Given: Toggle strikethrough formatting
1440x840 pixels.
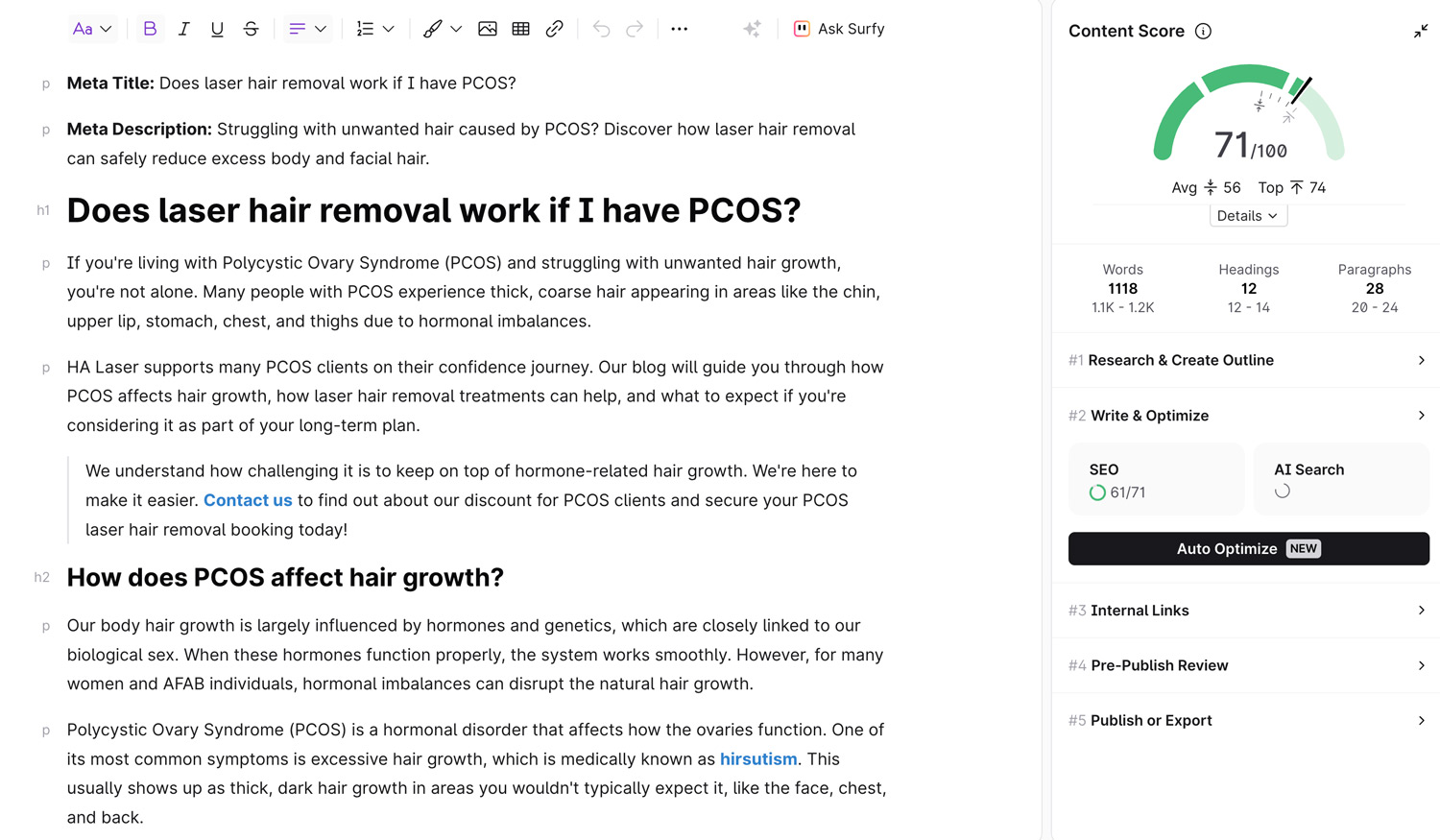Looking at the screenshot, I should point(252,29).
